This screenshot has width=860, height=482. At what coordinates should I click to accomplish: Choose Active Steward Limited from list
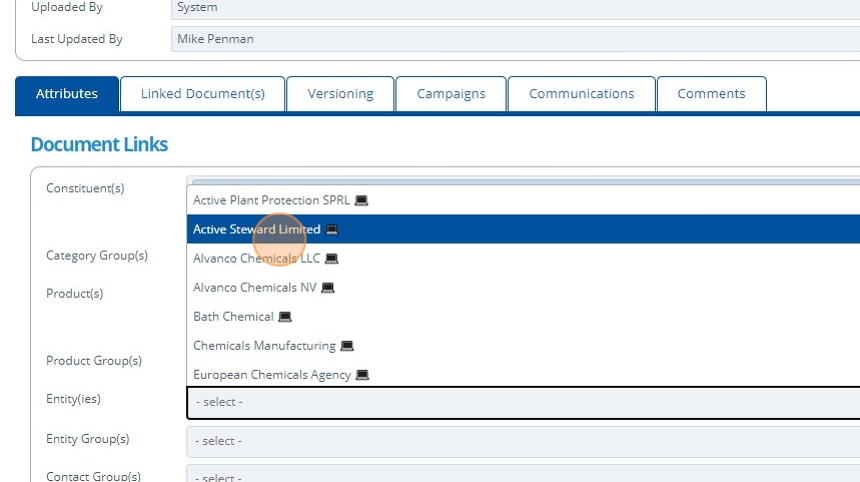pyautogui.click(x=523, y=229)
